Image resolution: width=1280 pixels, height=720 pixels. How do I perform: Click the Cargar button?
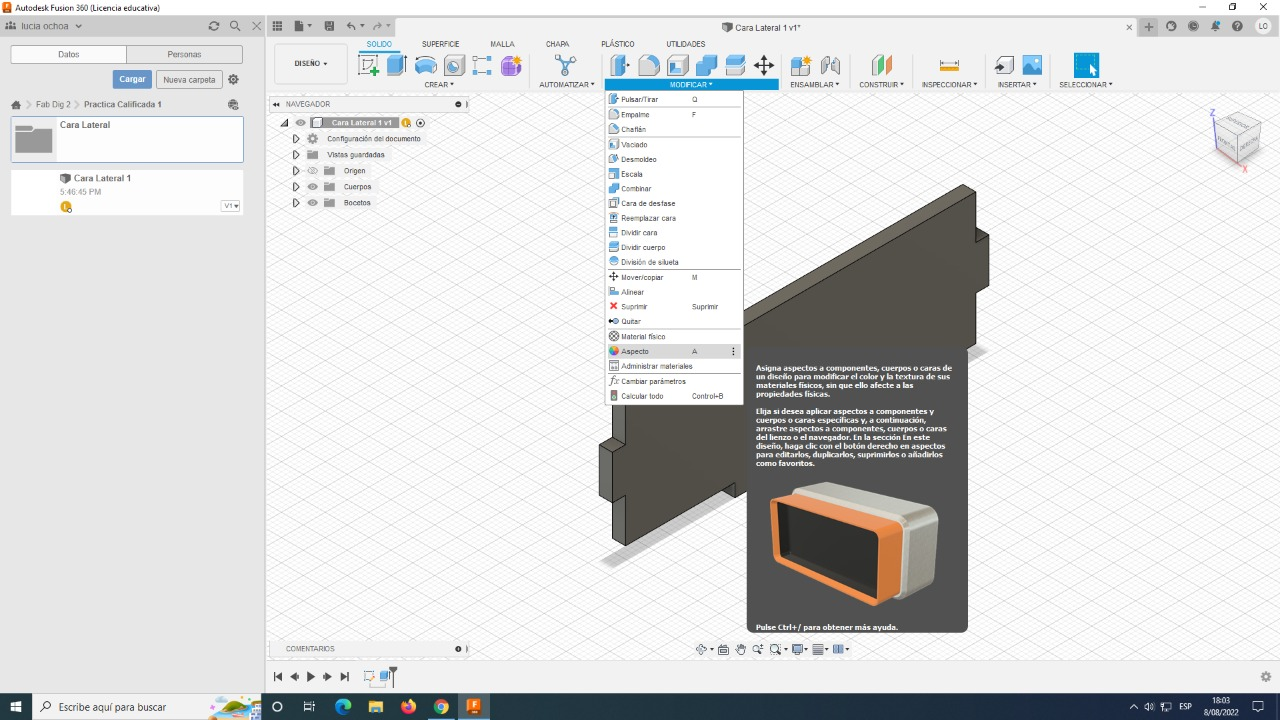coord(132,80)
